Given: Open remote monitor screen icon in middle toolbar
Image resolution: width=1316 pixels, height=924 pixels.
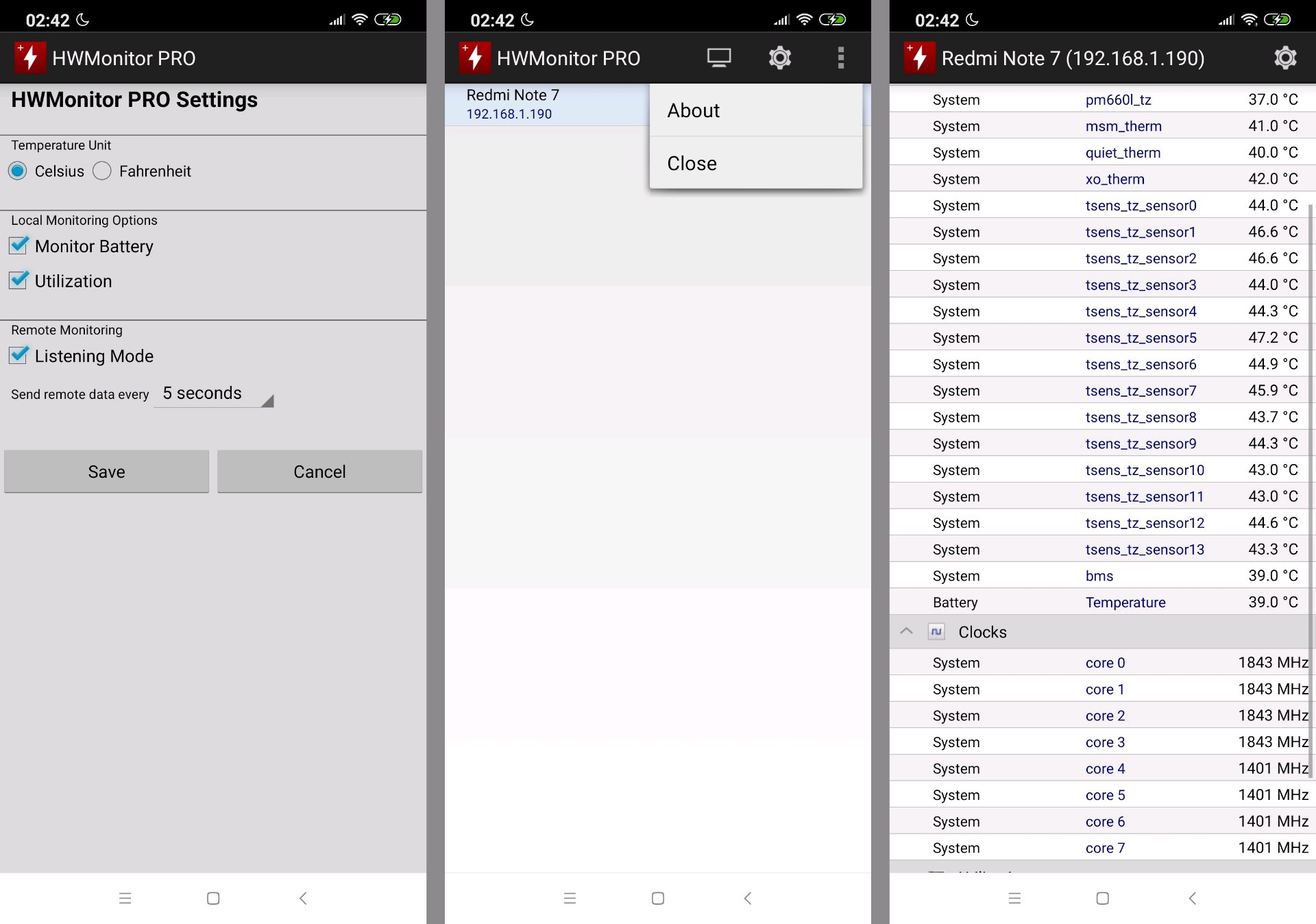Looking at the screenshot, I should pyautogui.click(x=719, y=58).
